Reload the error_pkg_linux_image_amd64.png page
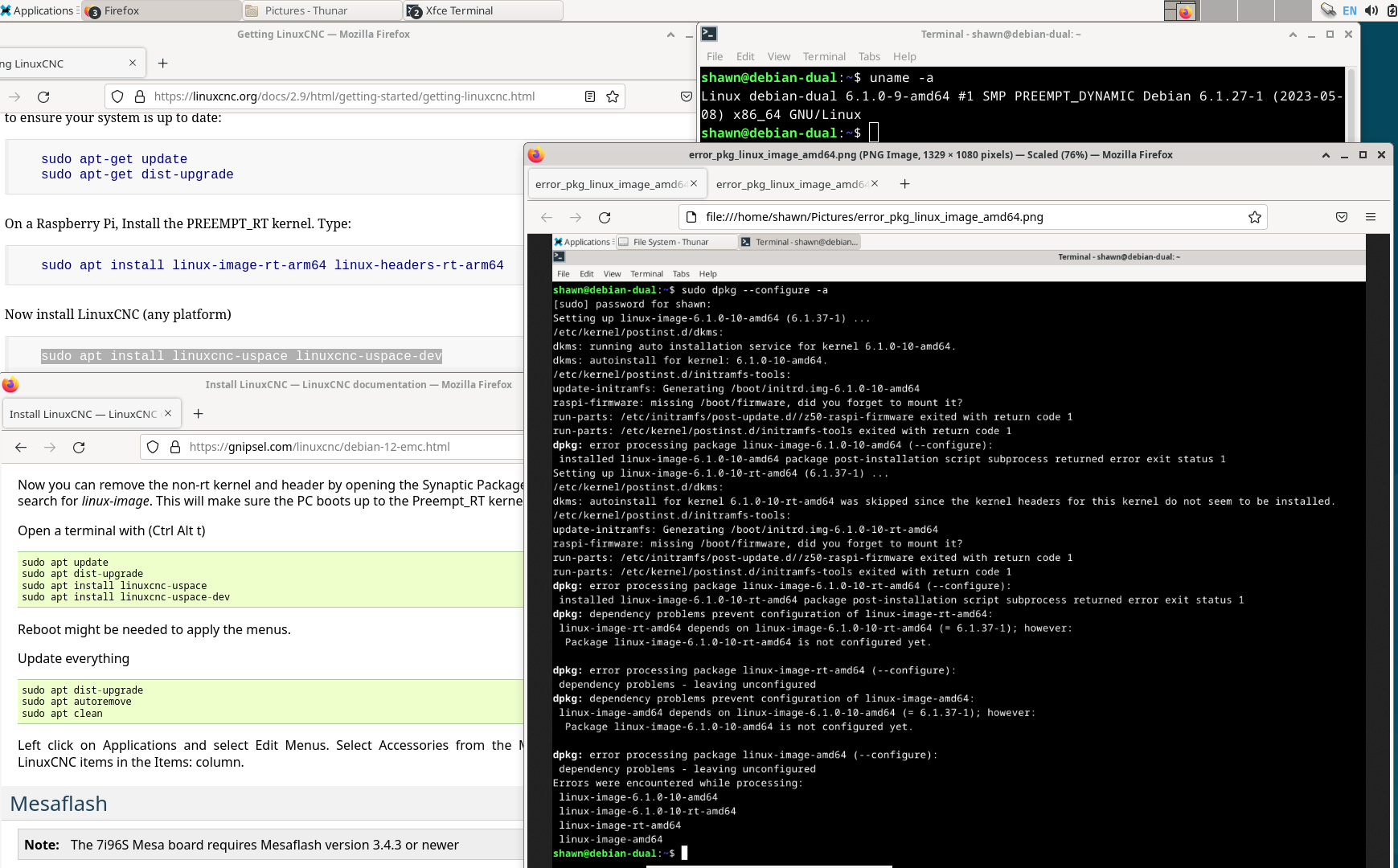 pyautogui.click(x=605, y=217)
